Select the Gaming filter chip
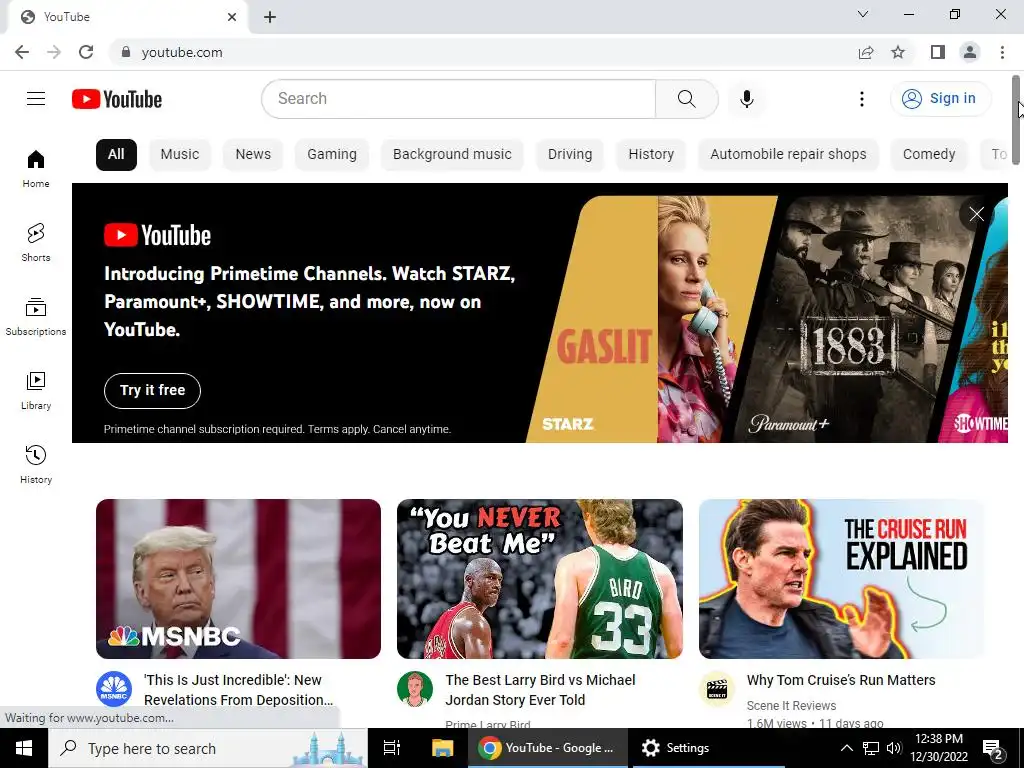The width and height of the screenshot is (1024, 768). tap(332, 155)
